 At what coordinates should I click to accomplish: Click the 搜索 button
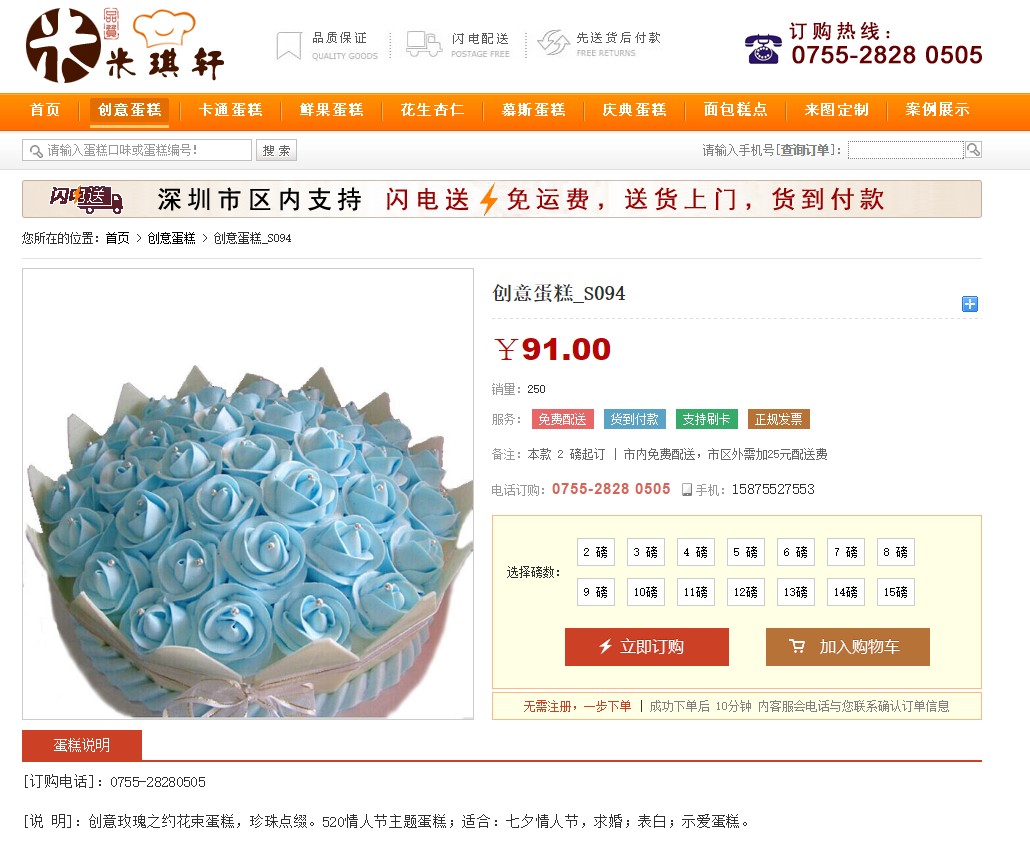click(x=277, y=150)
